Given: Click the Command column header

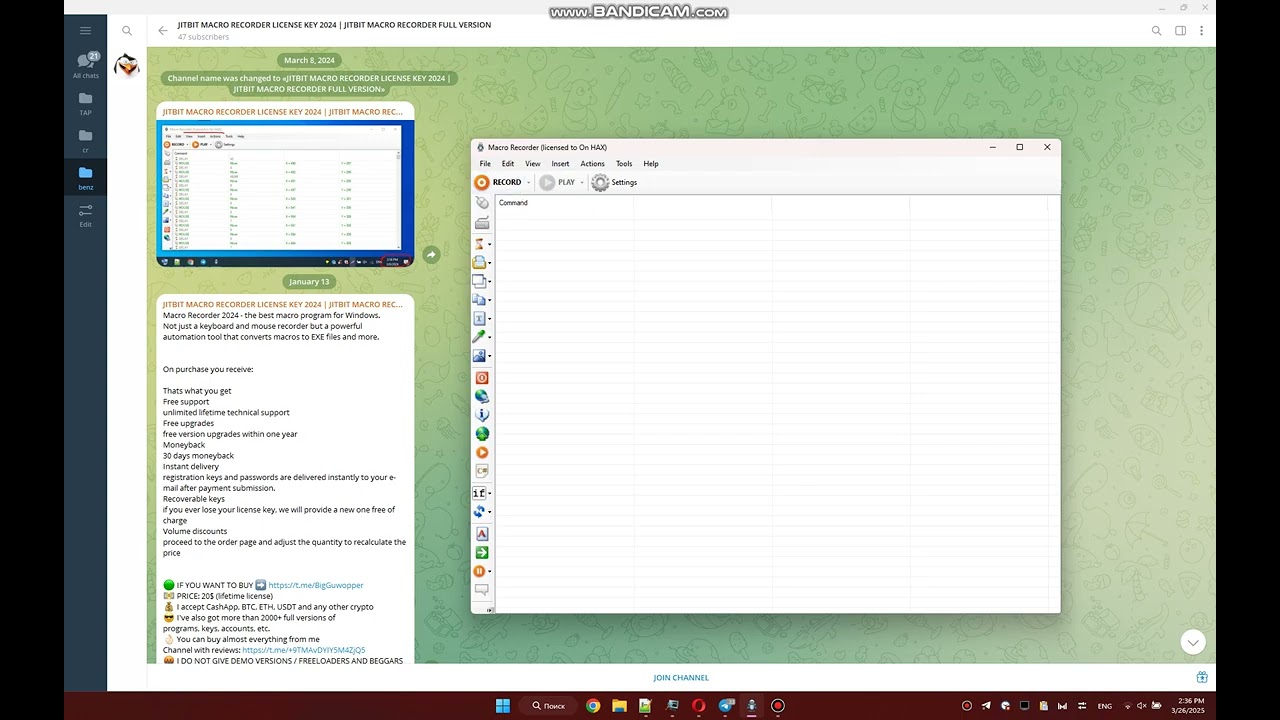Looking at the screenshot, I should pyautogui.click(x=565, y=203).
